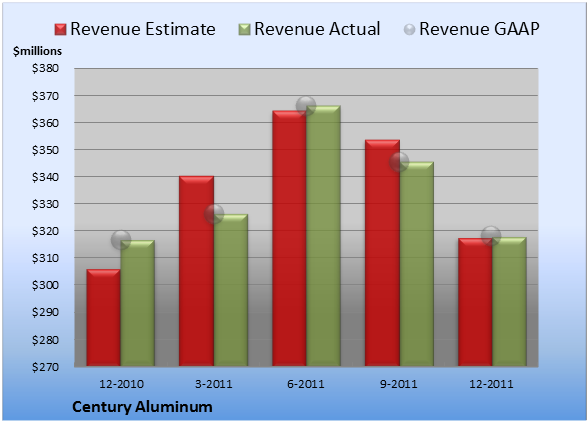Click the 3-2011 quarter label
This screenshot has height=422, width=588.
pos(214,384)
